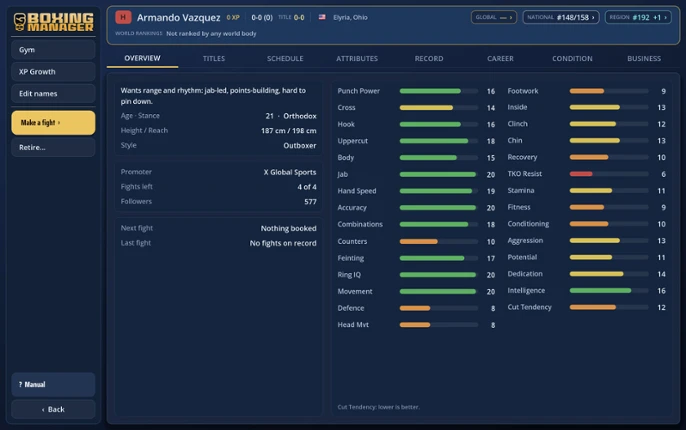
Task: Click the 0-0 (0) record text
Action: pyautogui.click(x=262, y=17)
